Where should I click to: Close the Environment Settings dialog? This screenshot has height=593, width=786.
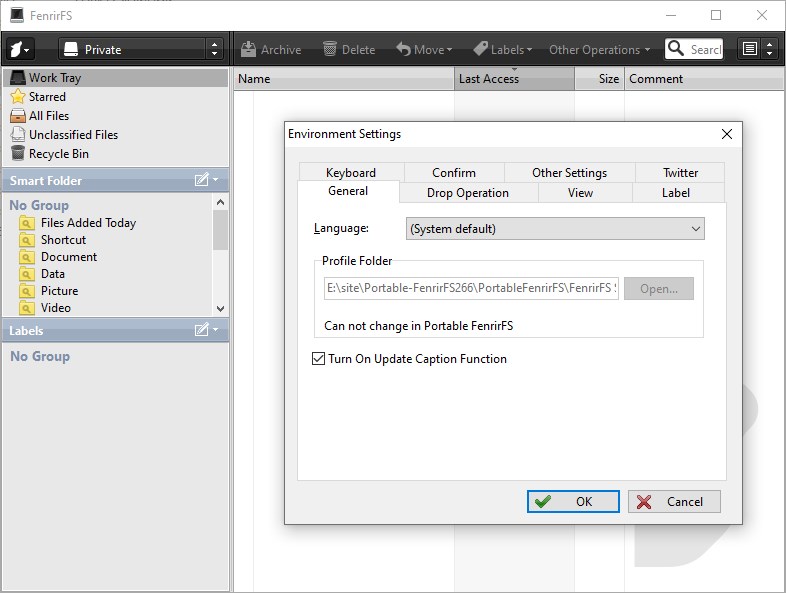point(726,134)
